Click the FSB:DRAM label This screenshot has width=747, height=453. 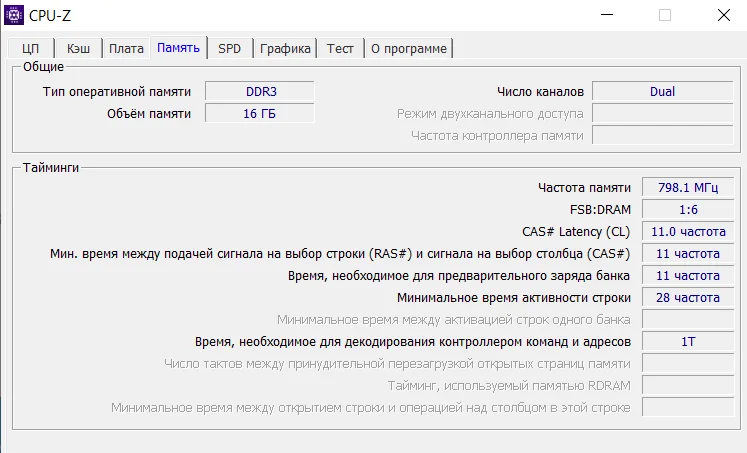coord(600,210)
